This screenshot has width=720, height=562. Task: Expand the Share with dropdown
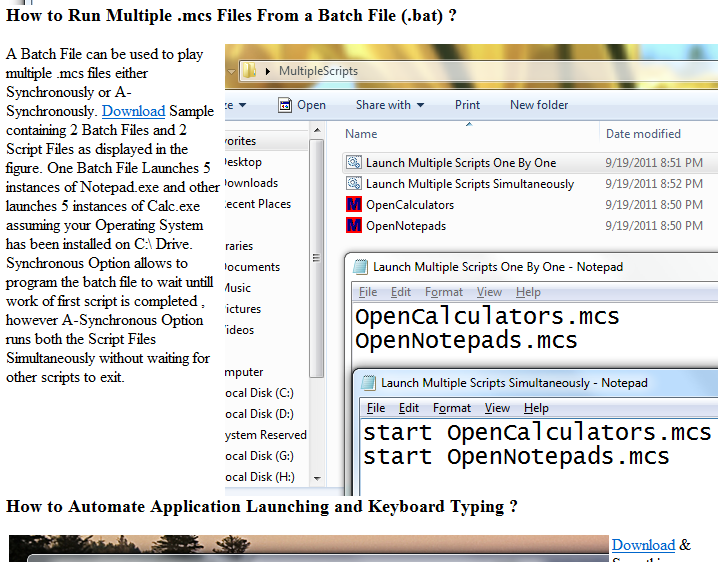389,105
